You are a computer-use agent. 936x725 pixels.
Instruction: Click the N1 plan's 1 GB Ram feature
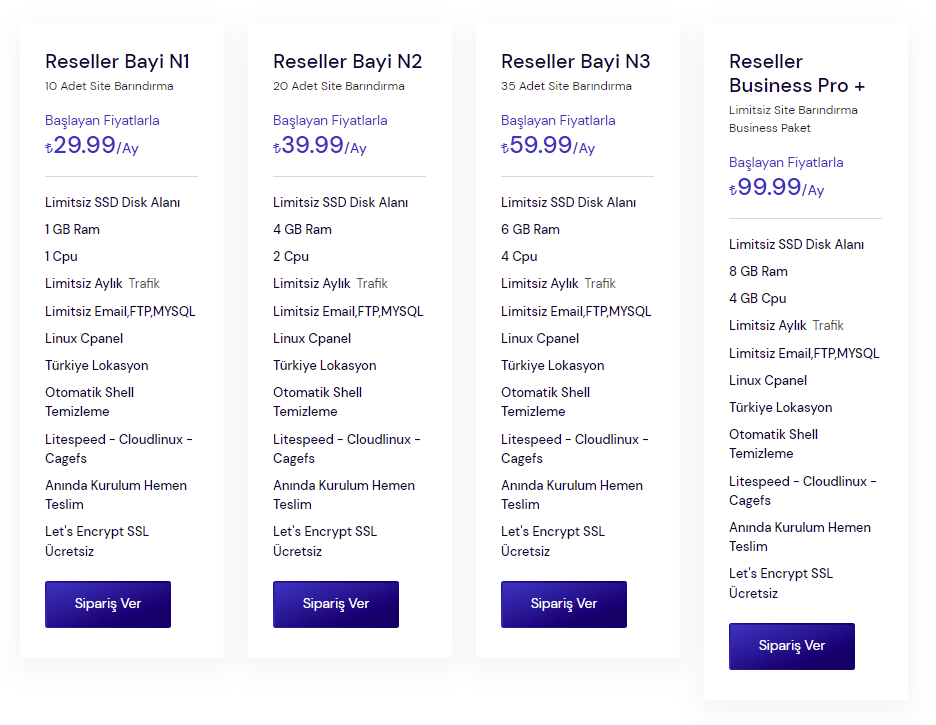(x=72, y=229)
